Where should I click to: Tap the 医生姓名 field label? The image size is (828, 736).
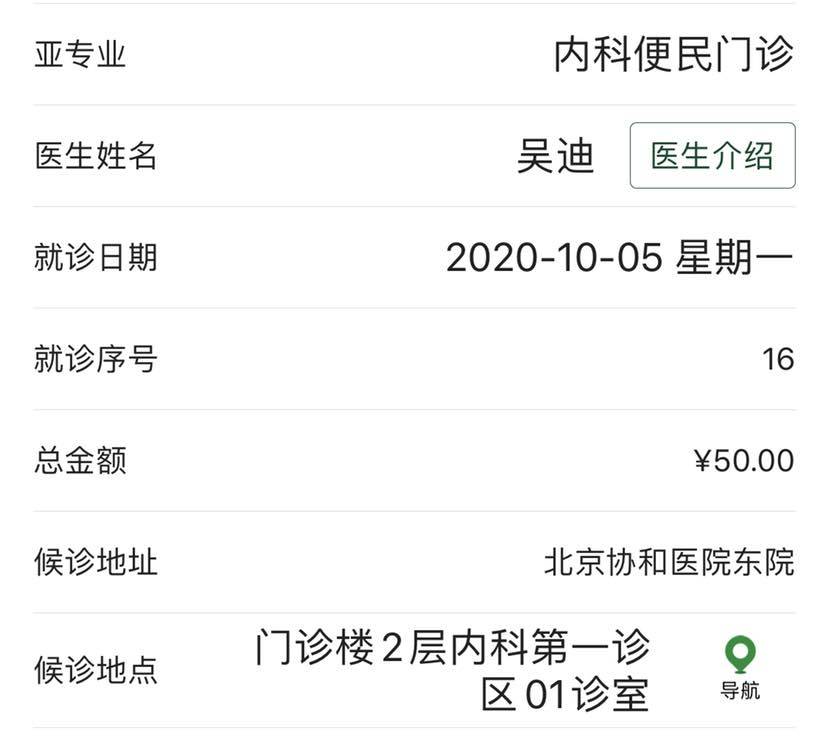(x=96, y=156)
